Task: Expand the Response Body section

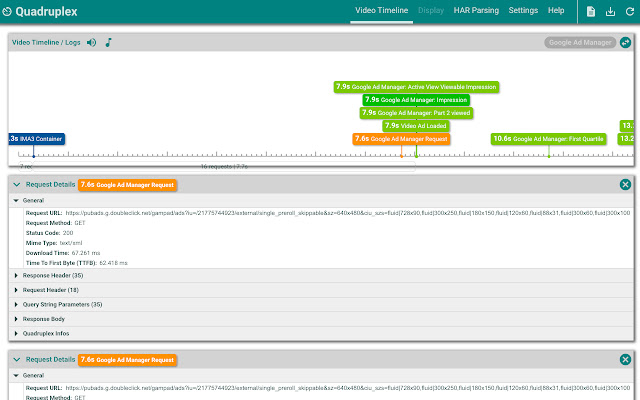Action: point(321,319)
